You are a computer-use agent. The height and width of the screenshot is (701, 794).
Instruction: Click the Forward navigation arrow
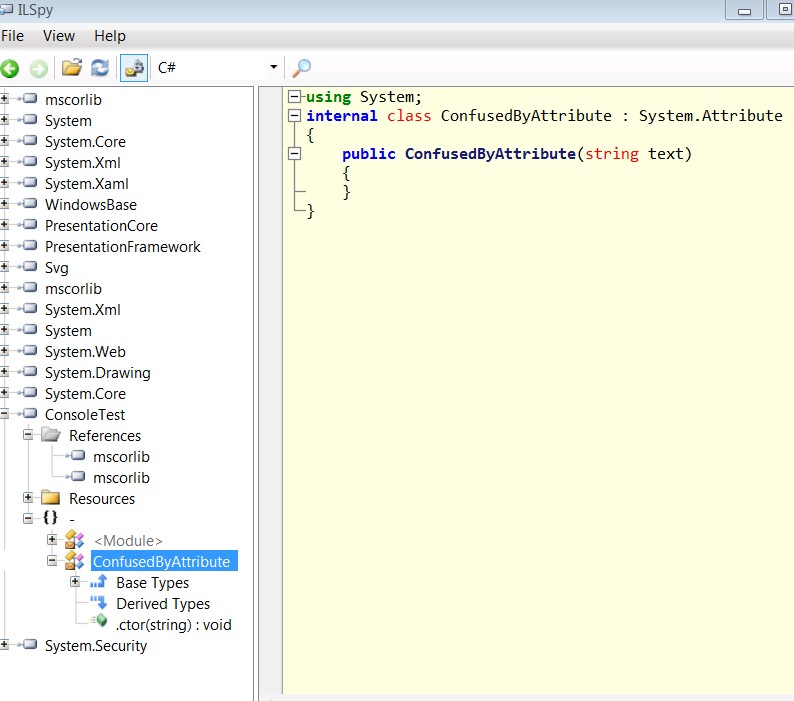click(38, 68)
